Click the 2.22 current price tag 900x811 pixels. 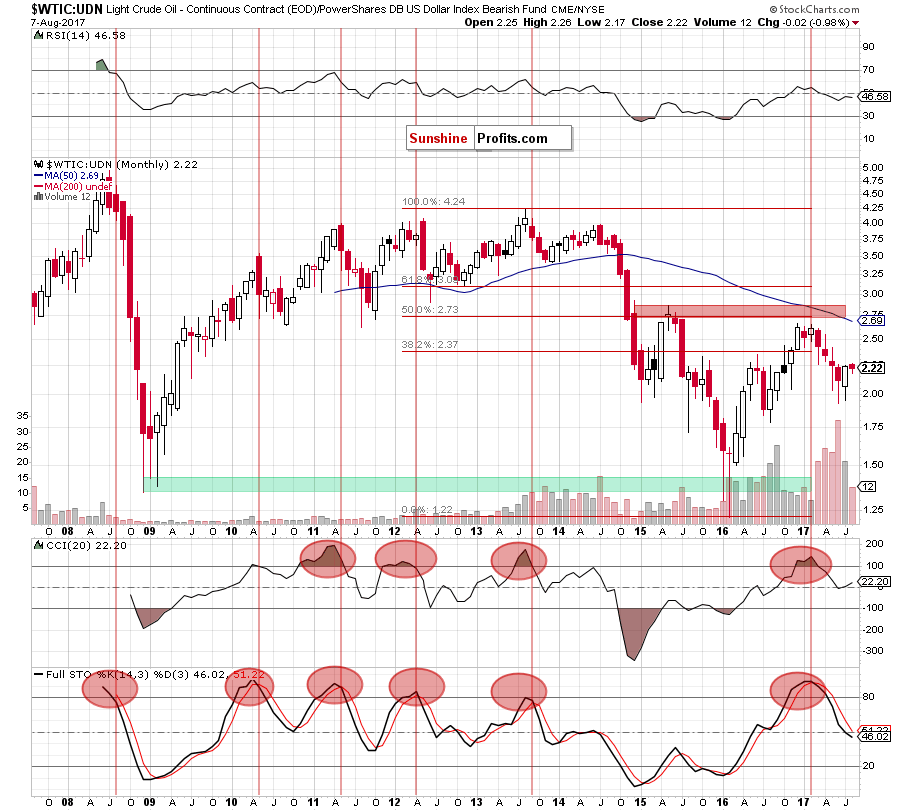pyautogui.click(x=872, y=368)
